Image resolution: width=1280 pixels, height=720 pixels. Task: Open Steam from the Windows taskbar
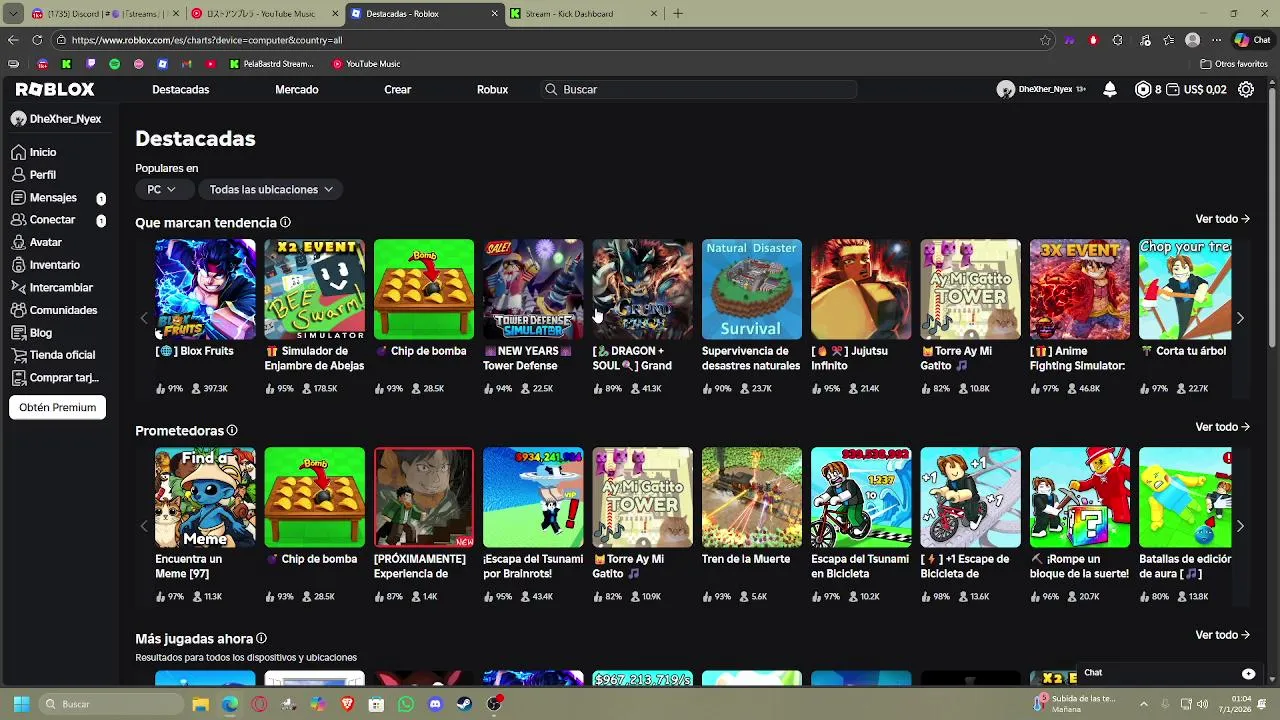coord(464,704)
